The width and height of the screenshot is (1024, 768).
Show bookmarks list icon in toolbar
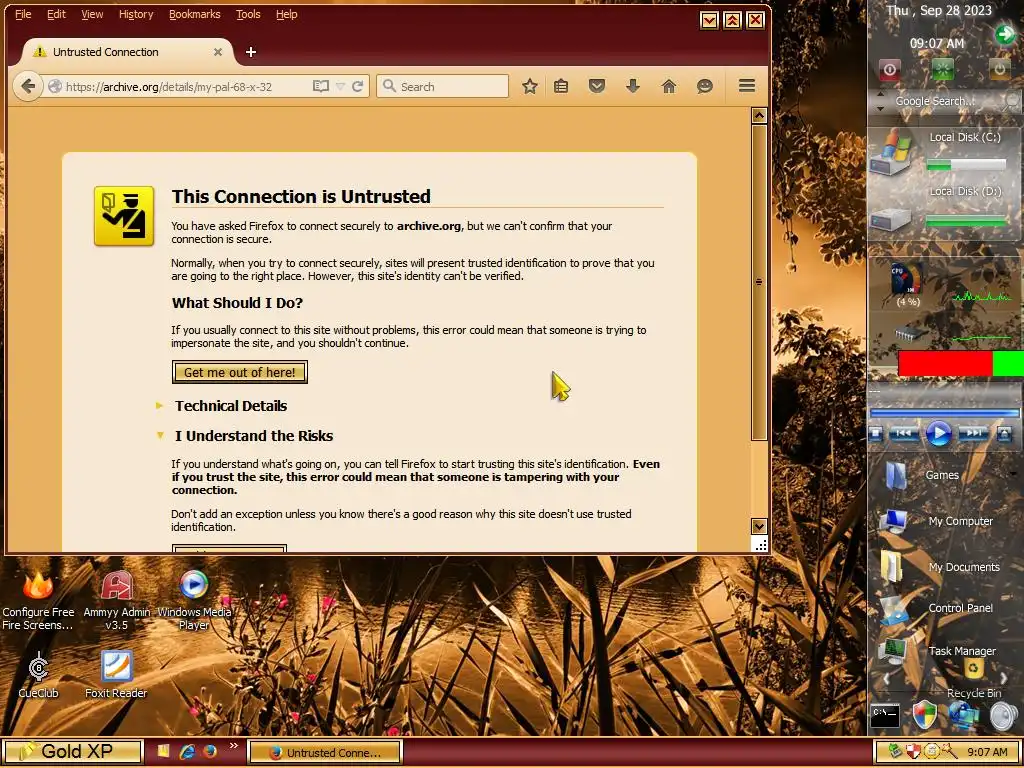561,86
